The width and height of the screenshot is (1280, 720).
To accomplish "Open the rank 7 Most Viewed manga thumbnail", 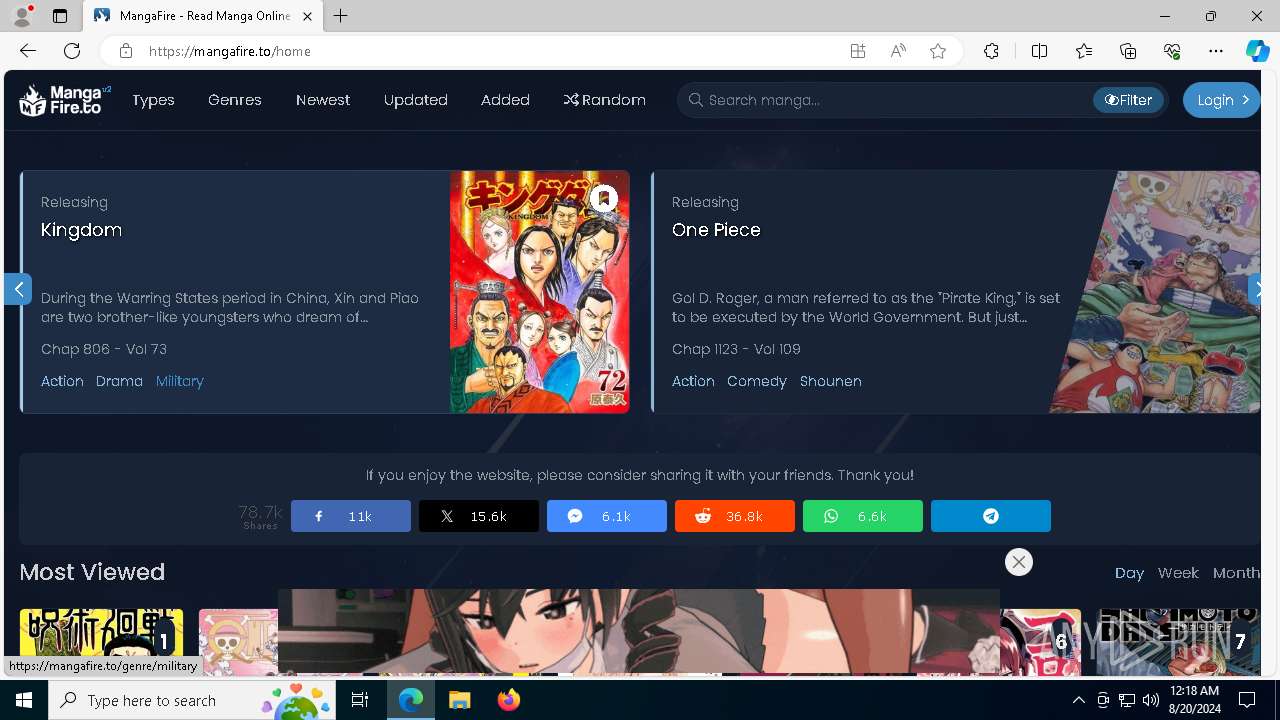I will pyautogui.click(x=1177, y=642).
